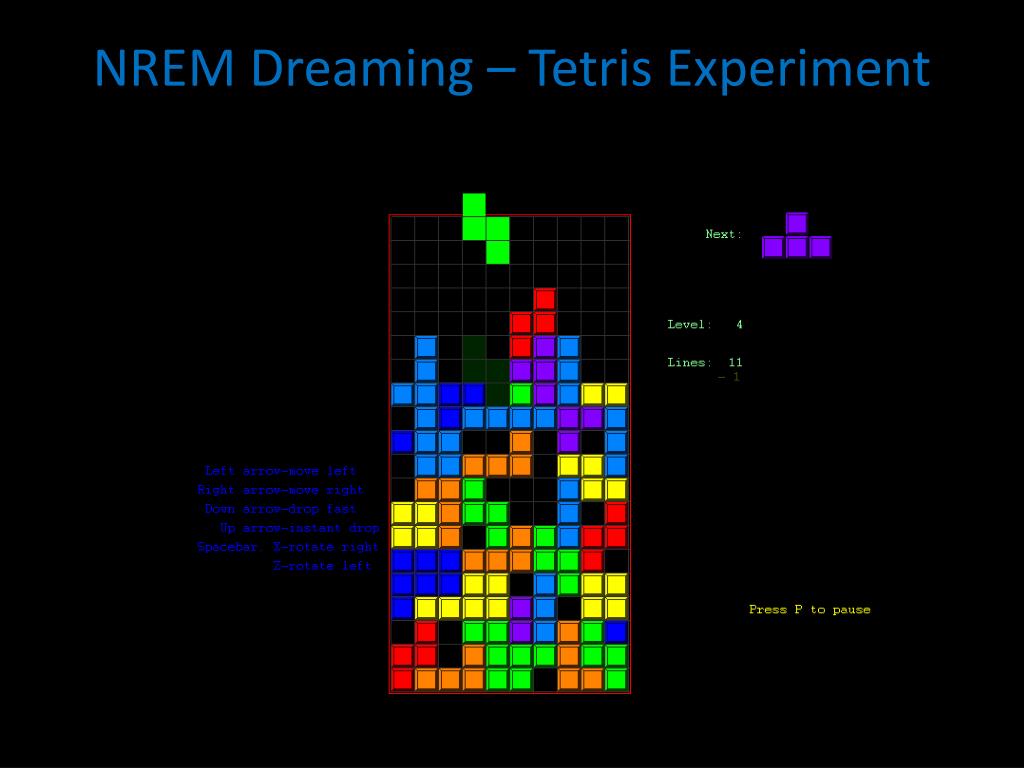The image size is (1024, 768).
Task: Click the "Lines:" label
Action: (689, 362)
